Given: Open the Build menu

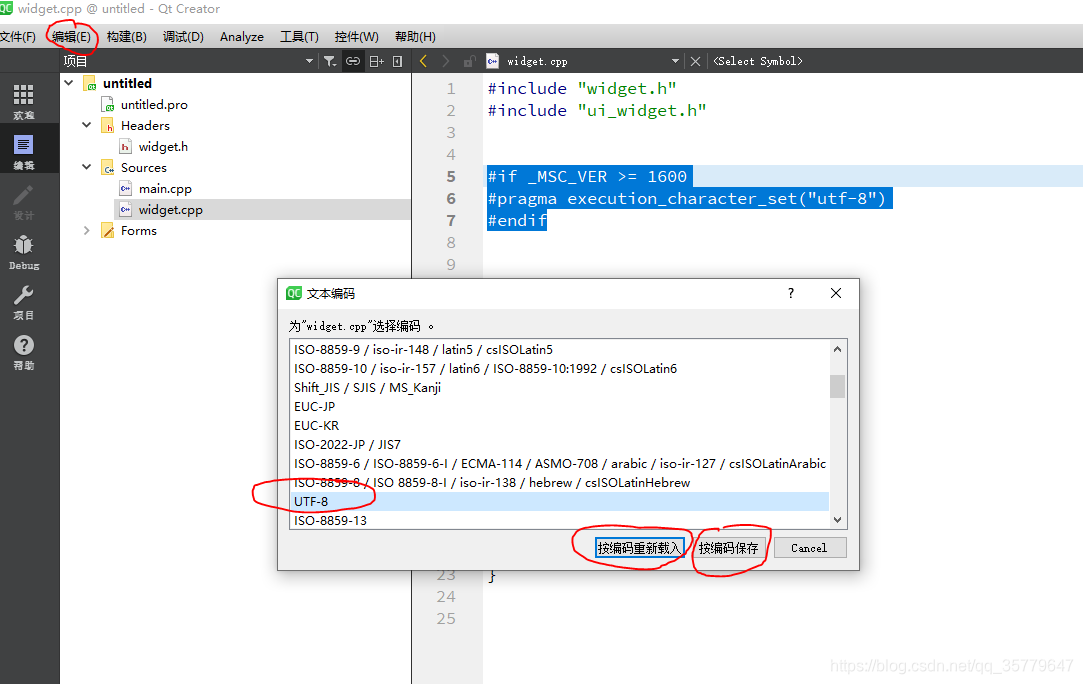Looking at the screenshot, I should coord(127,37).
